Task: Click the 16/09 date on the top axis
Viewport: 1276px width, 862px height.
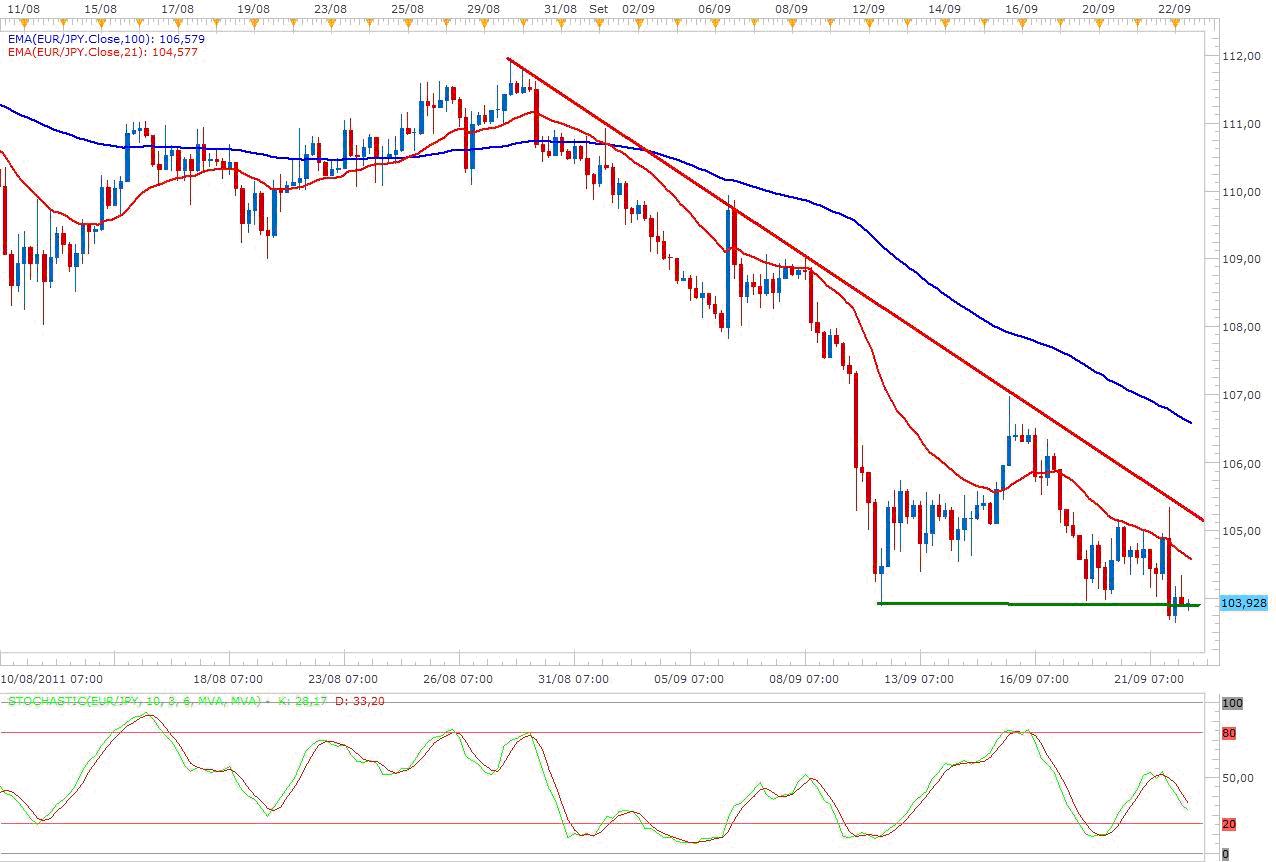Action: 1021,7
